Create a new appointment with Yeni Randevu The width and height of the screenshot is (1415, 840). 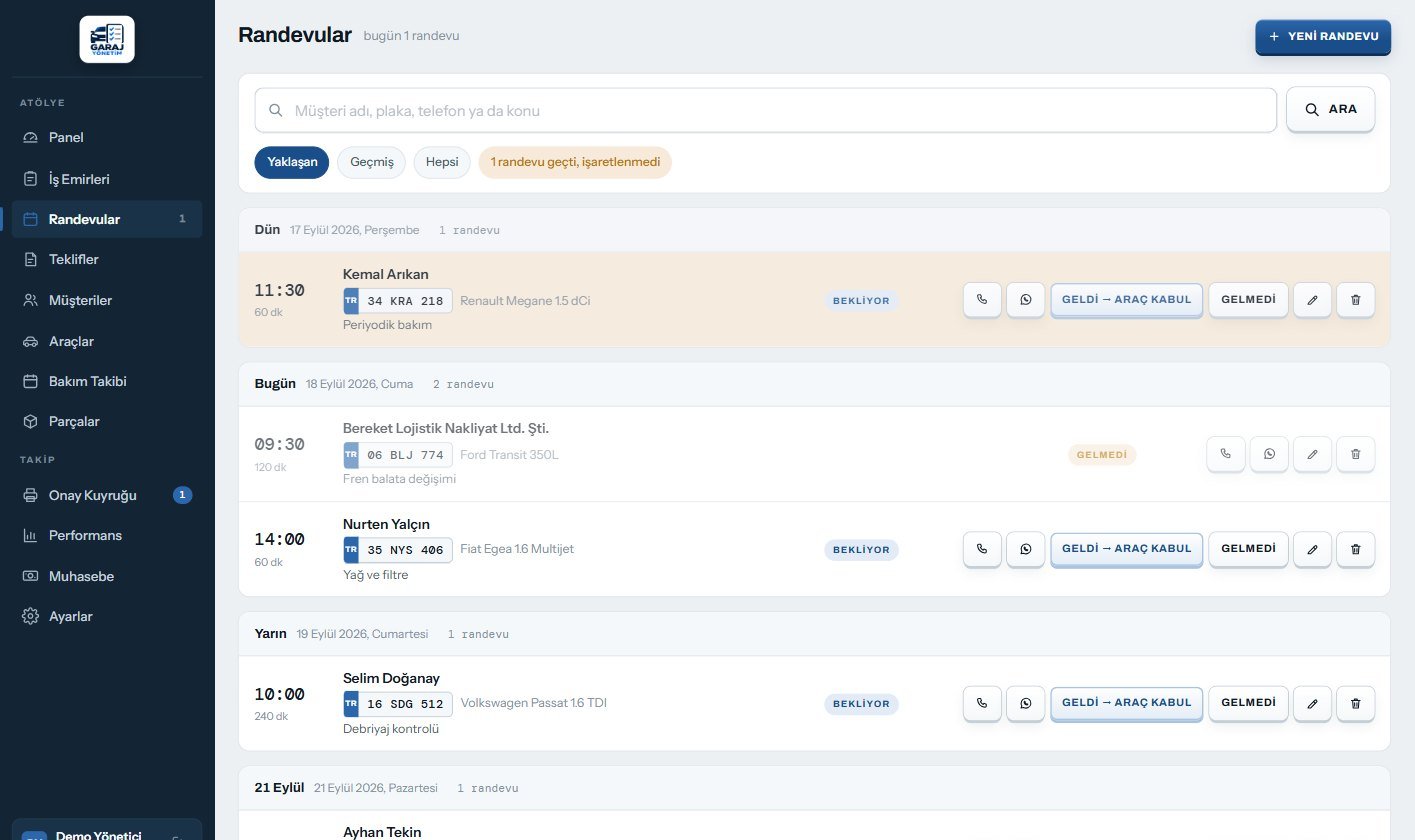point(1323,37)
